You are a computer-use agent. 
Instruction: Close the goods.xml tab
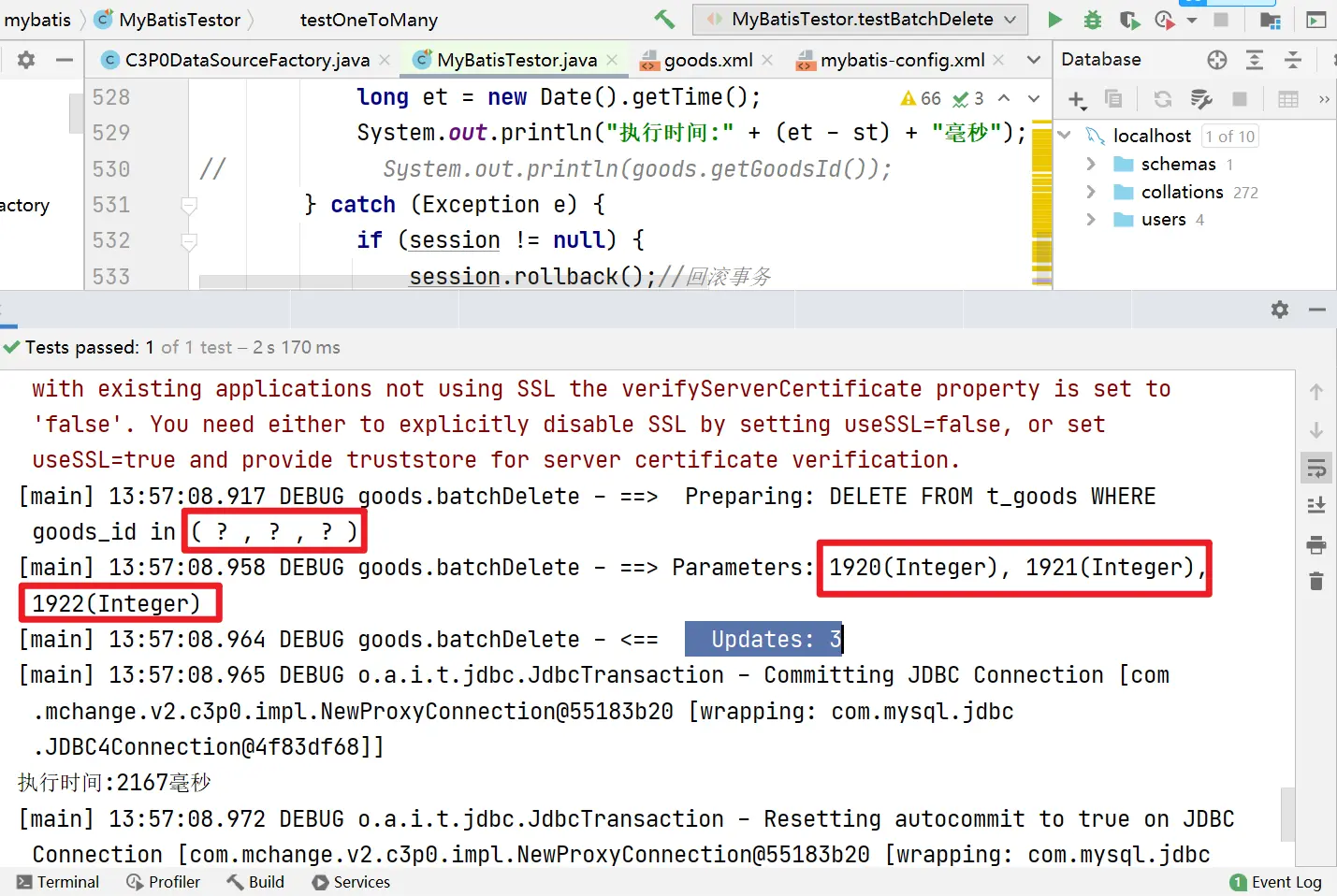coord(767,60)
